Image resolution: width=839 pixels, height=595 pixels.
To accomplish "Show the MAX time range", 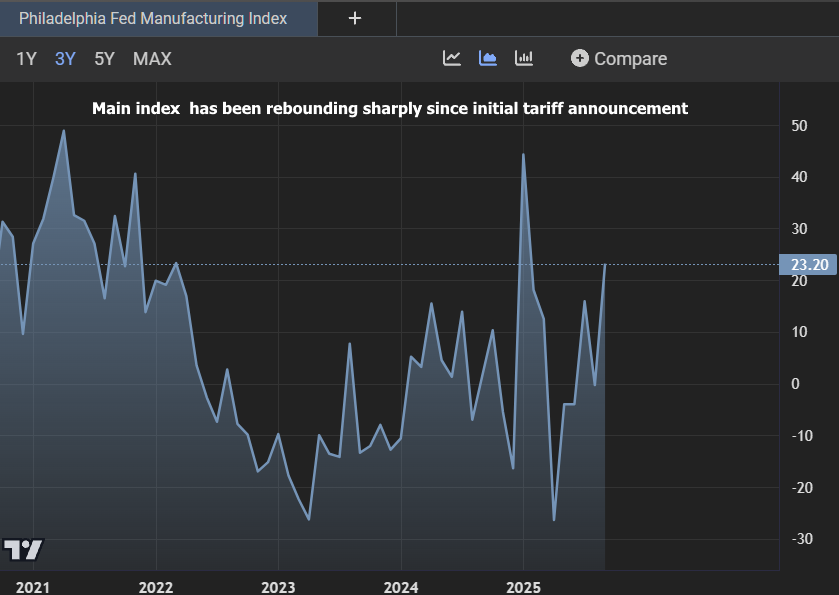I will pos(152,59).
